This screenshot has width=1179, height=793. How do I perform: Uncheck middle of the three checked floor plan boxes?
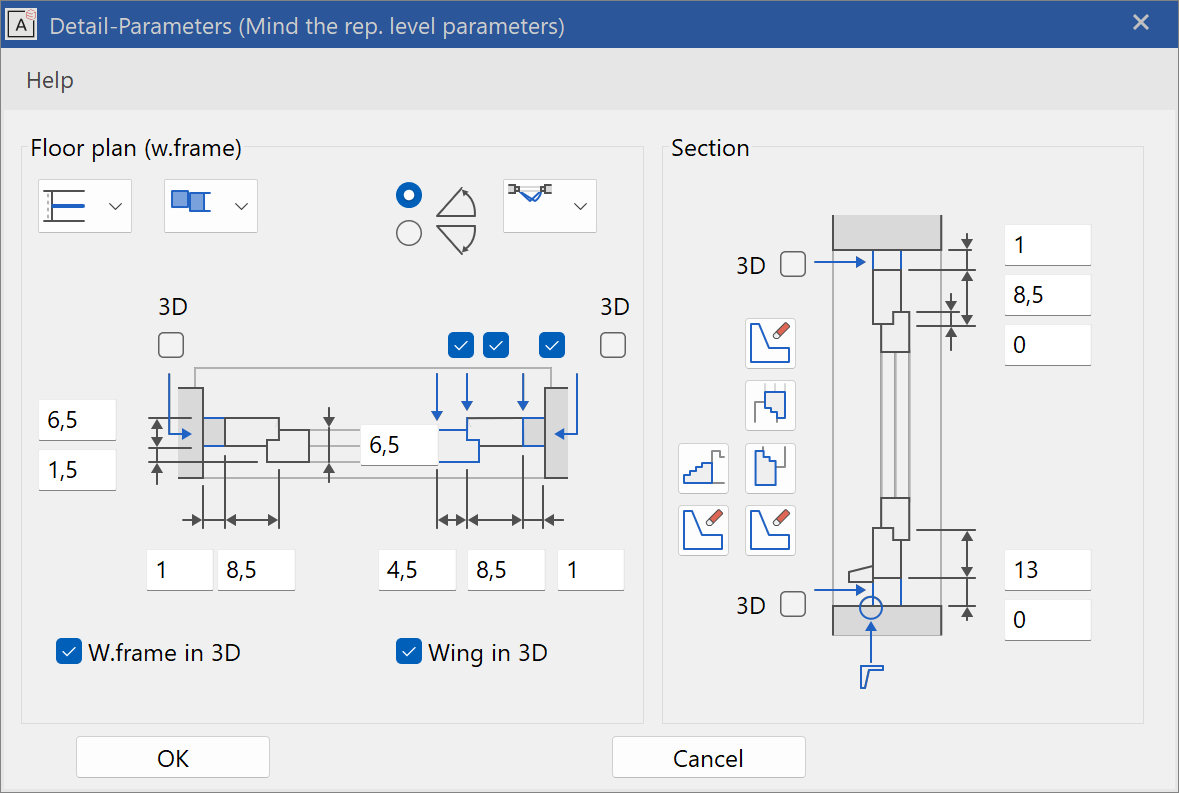coord(496,345)
